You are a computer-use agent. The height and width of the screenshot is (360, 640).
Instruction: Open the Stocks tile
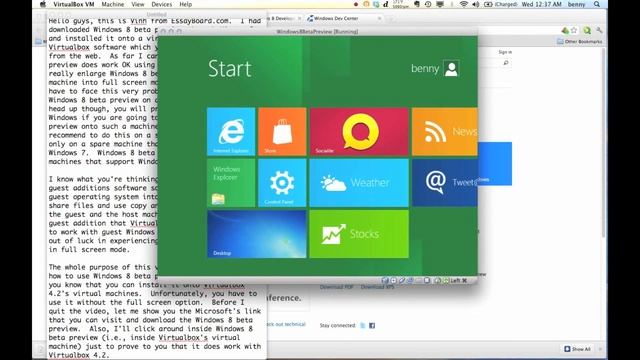359,234
